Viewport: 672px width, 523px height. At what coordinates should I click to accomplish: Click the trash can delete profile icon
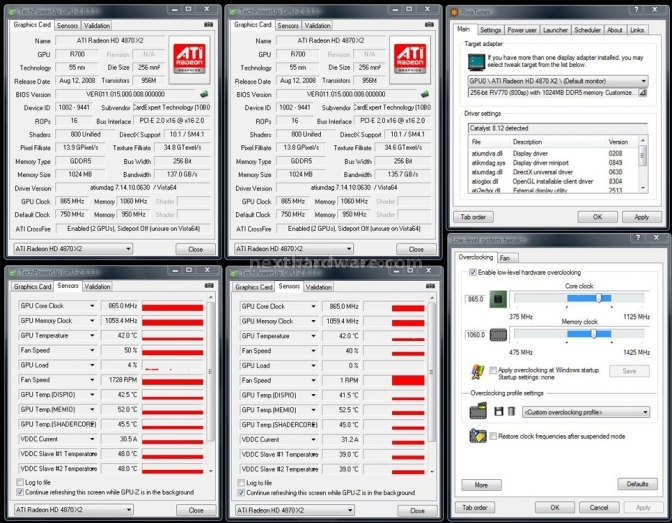[511, 412]
